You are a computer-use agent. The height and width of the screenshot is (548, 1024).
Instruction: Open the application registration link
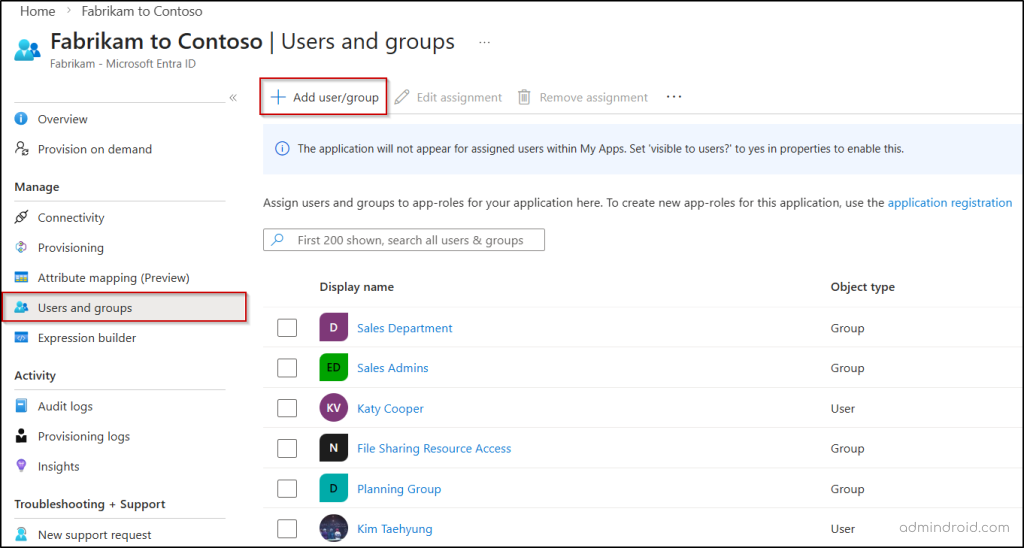[x=950, y=202]
